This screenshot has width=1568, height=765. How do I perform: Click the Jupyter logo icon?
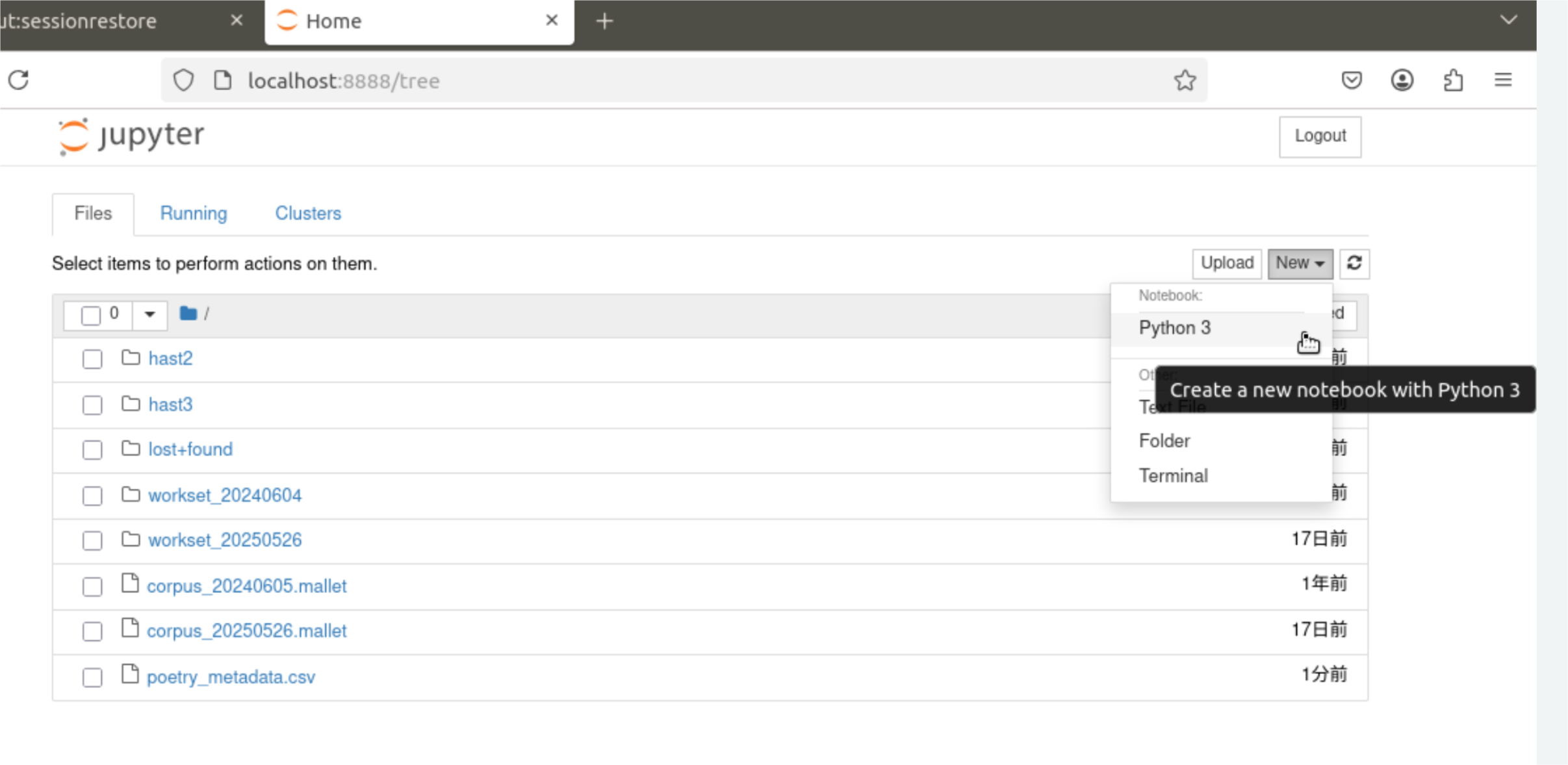pos(73,136)
